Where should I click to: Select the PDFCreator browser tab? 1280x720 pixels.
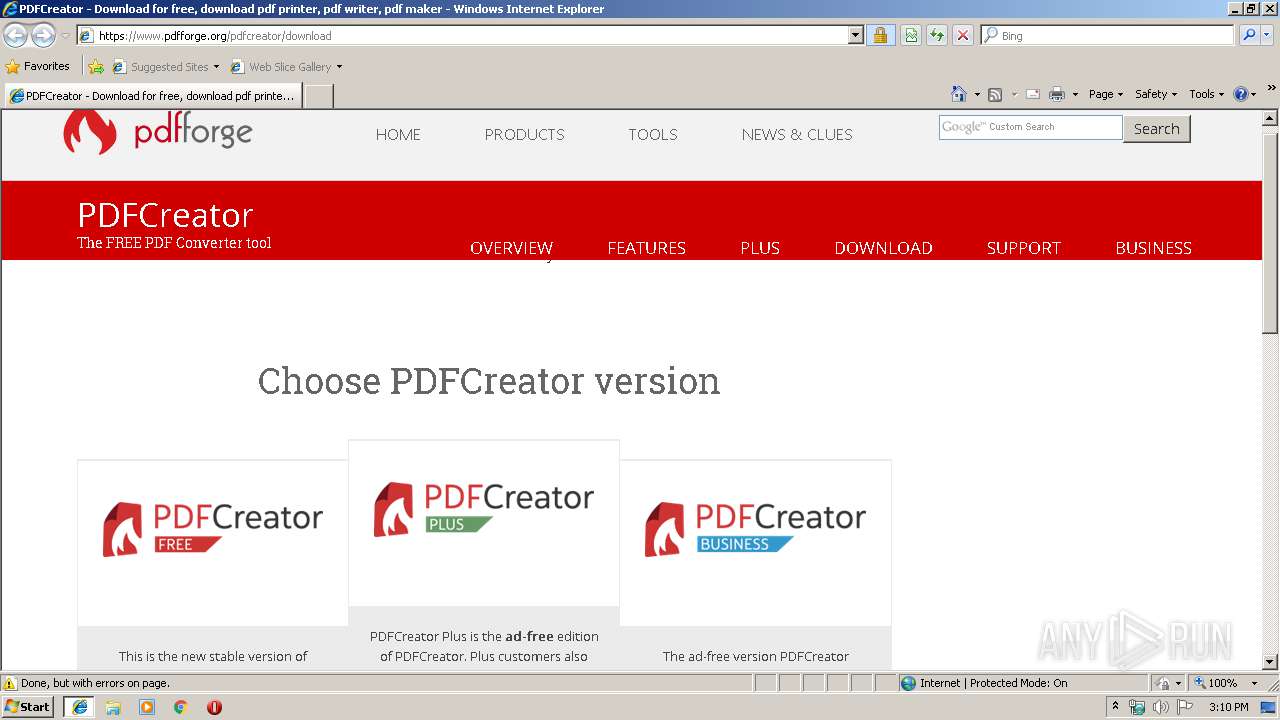tap(153, 96)
